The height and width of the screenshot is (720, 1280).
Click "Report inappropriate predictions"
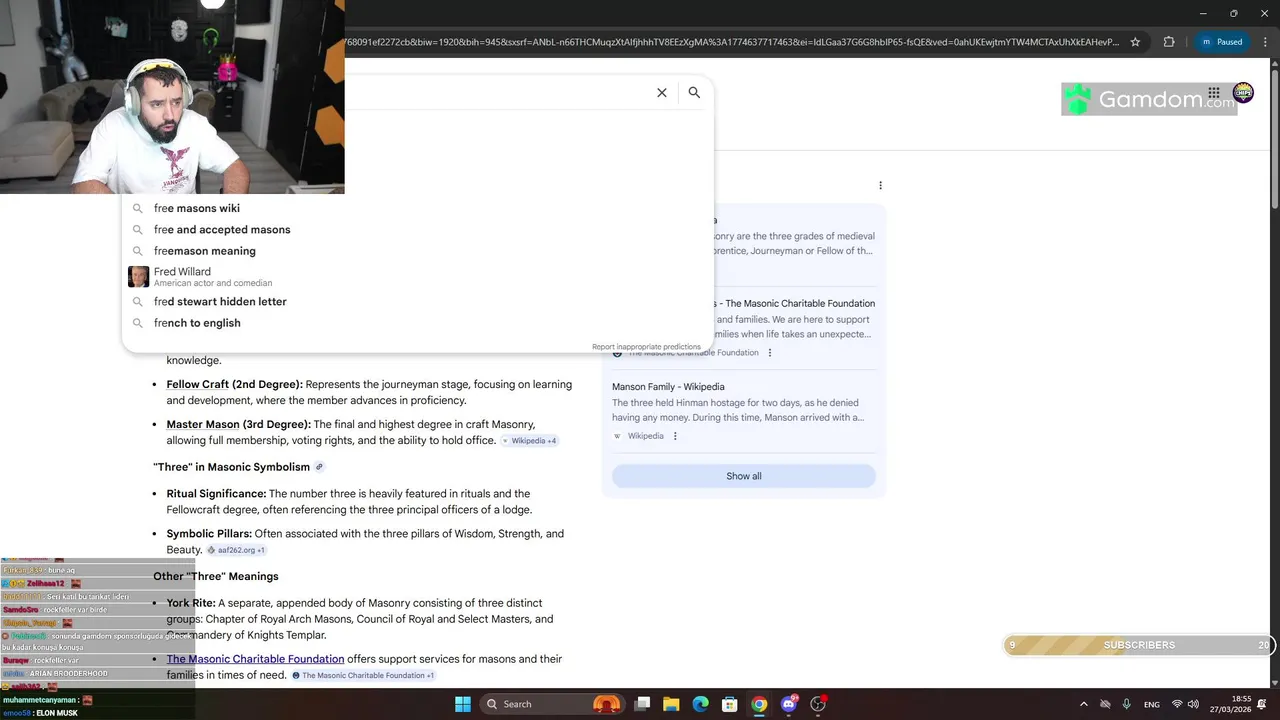click(x=646, y=347)
